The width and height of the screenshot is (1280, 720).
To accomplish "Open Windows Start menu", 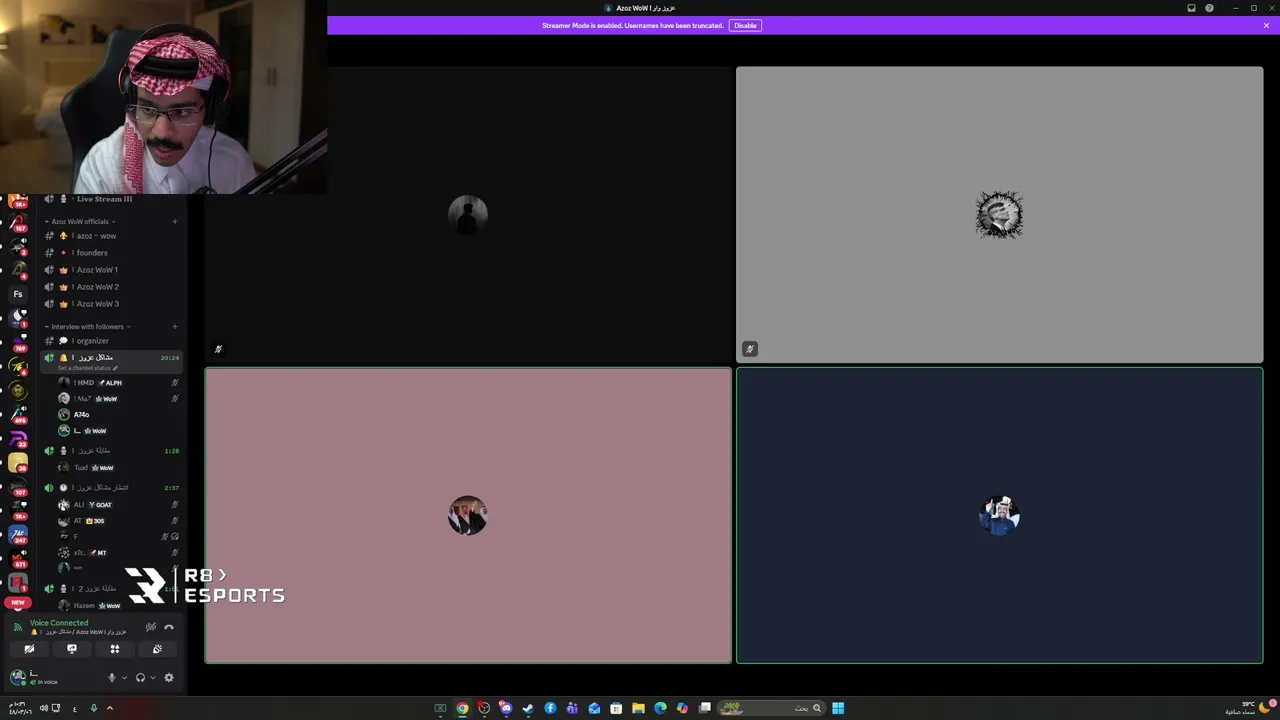I will tap(838, 708).
